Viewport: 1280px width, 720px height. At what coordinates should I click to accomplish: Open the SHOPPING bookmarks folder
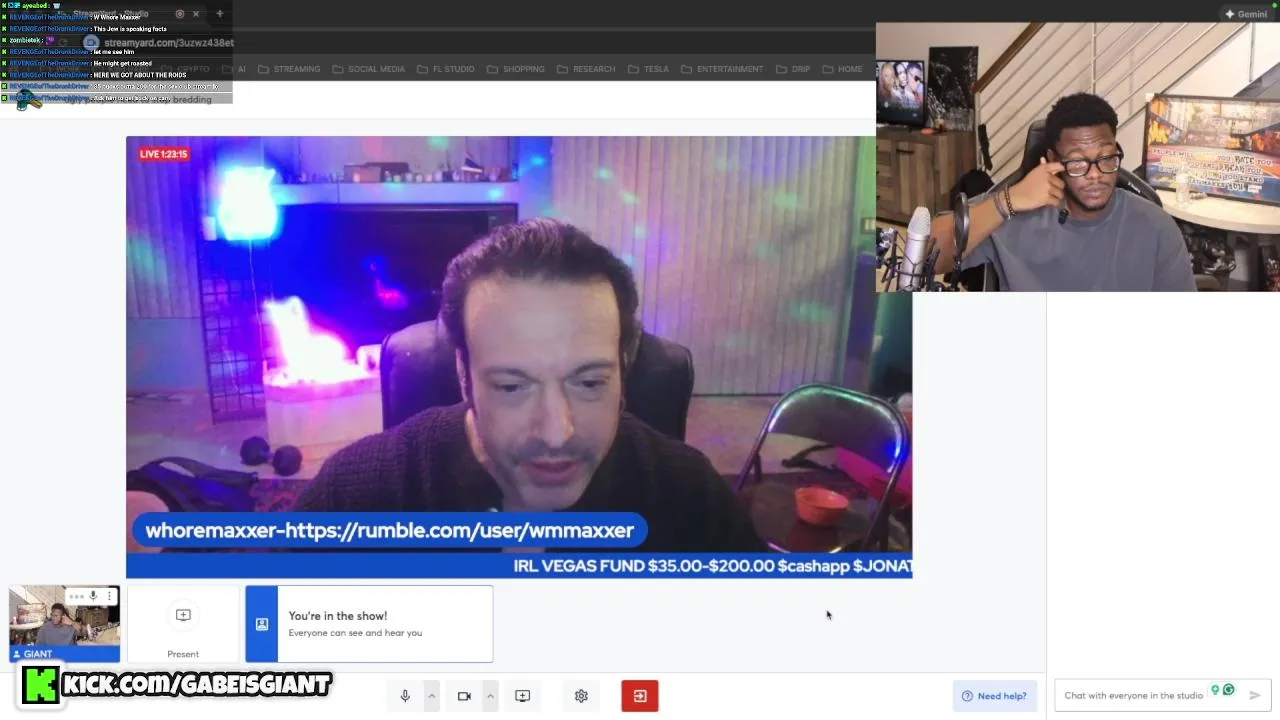[515, 69]
